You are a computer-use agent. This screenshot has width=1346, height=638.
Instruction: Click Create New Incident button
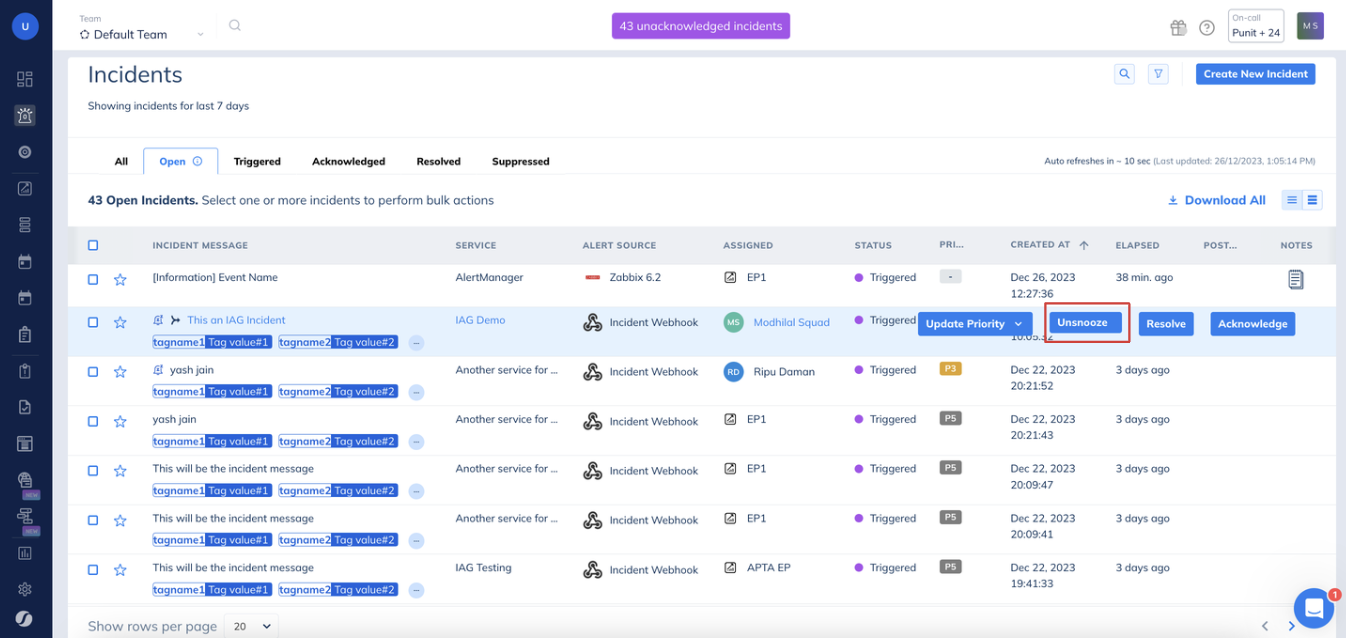click(x=1255, y=74)
